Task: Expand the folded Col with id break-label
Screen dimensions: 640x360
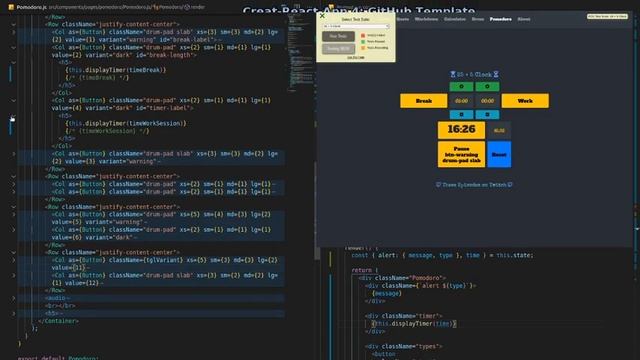Action: (13, 32)
